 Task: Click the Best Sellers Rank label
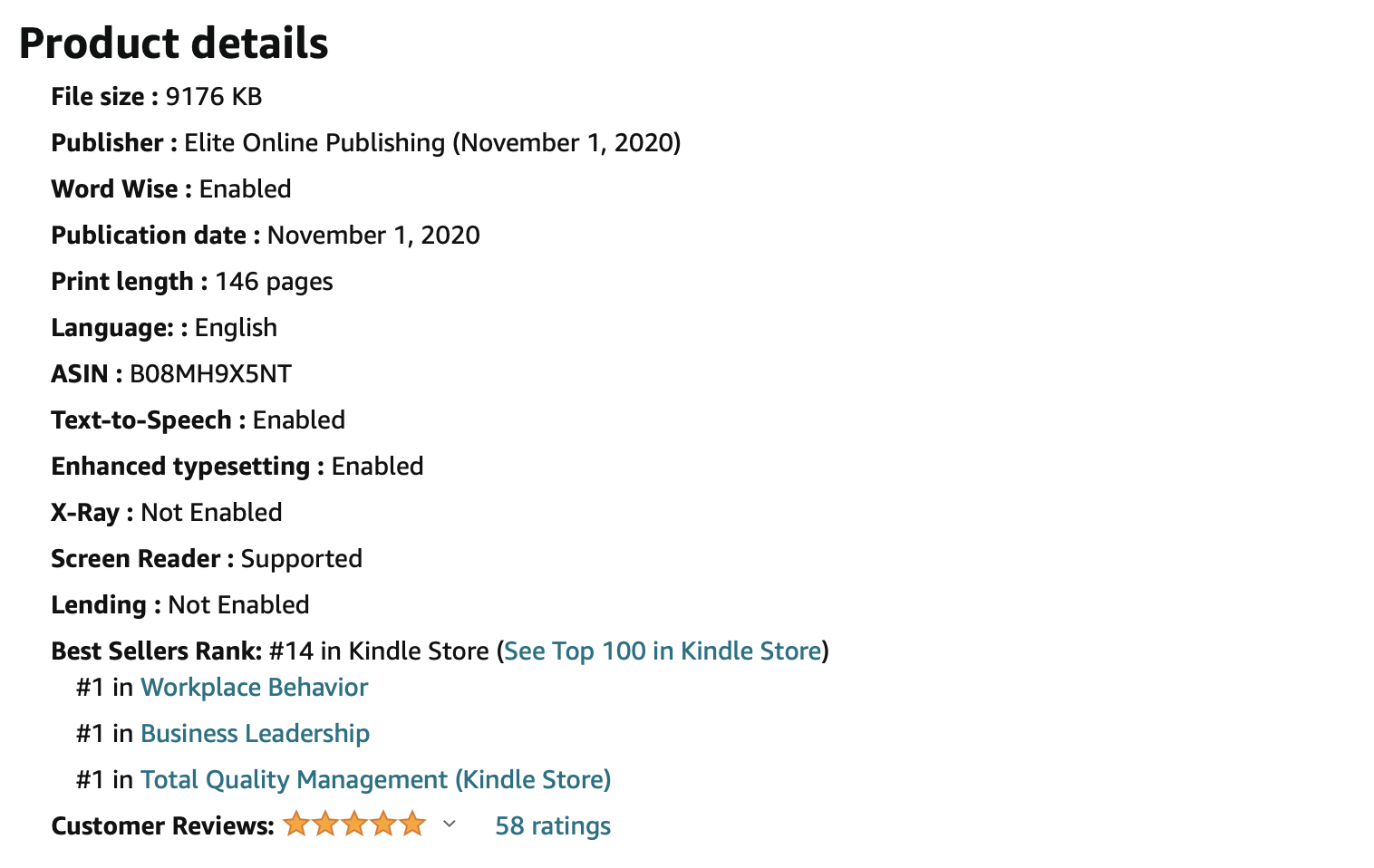157,651
